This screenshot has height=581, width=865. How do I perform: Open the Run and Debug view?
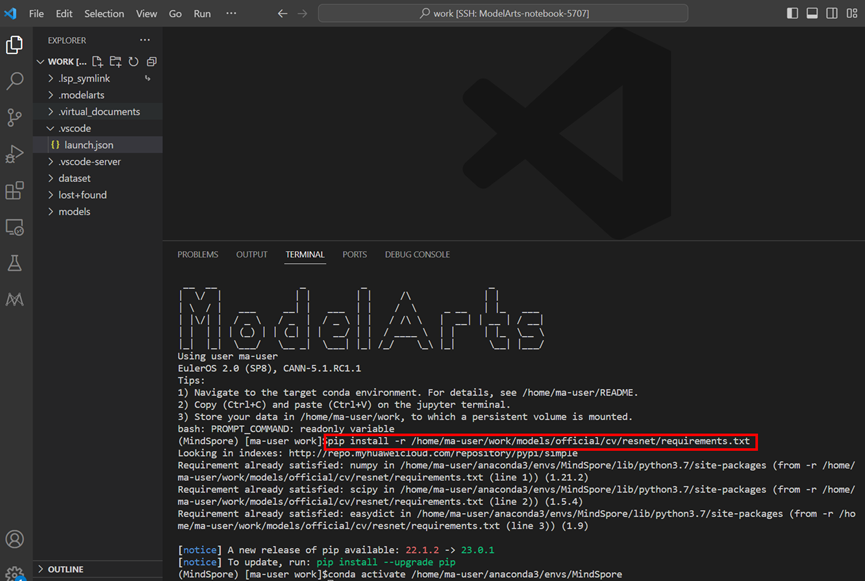[14, 154]
